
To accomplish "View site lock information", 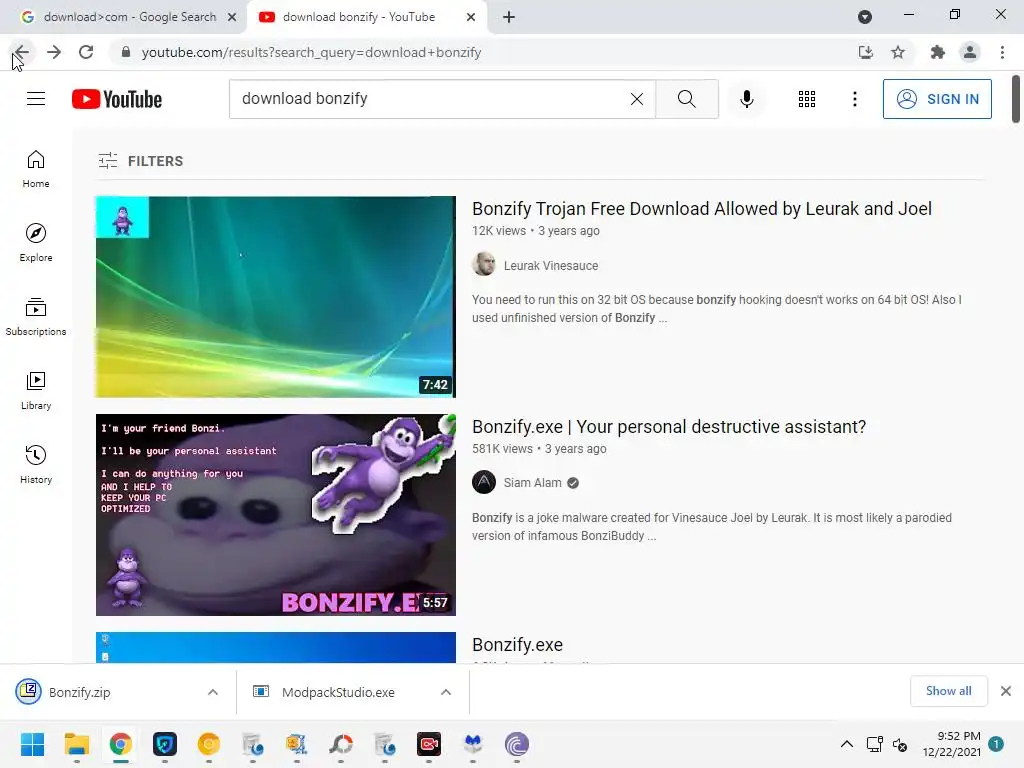I will [126, 52].
